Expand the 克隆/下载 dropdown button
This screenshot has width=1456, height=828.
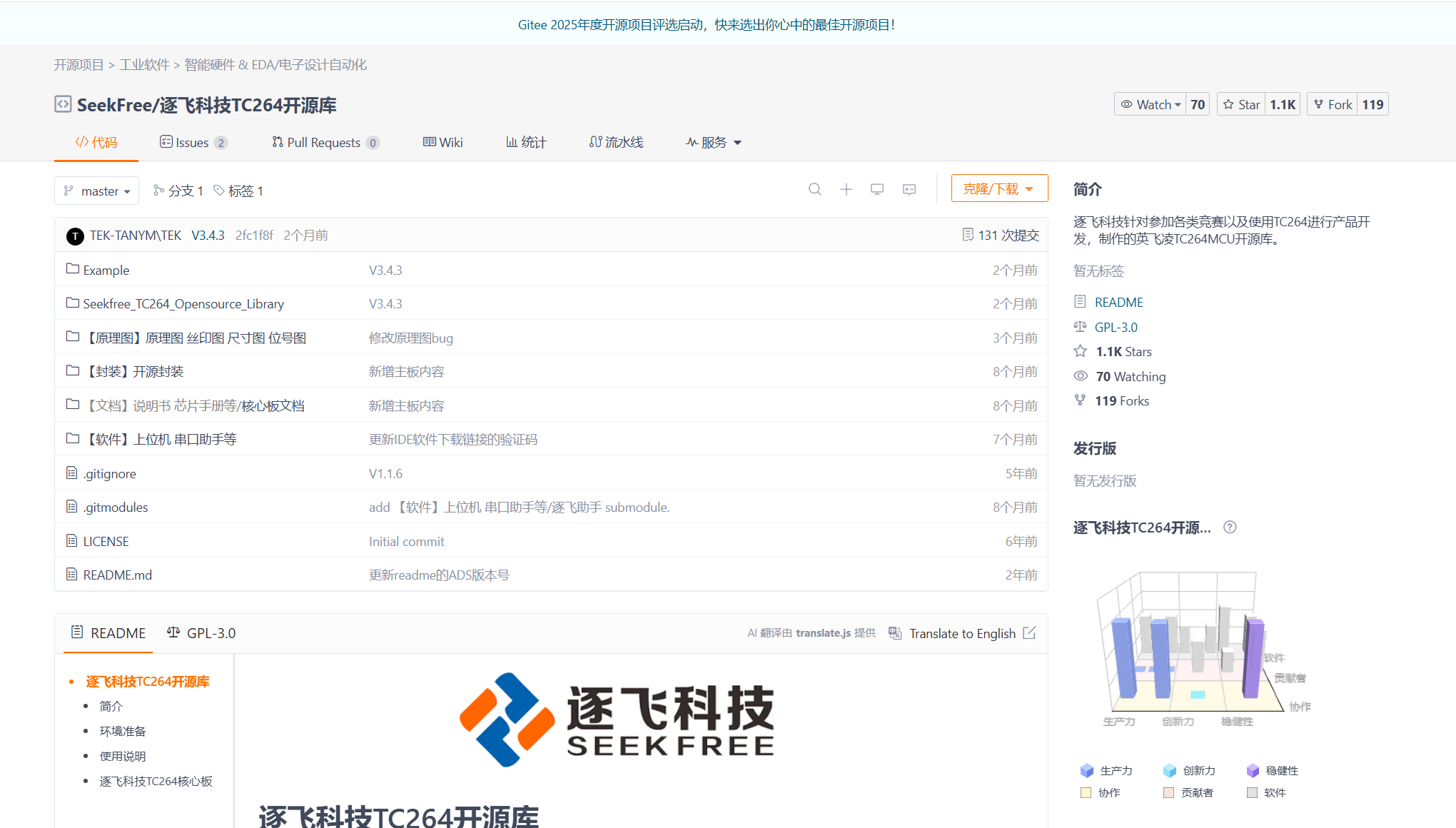tap(999, 188)
